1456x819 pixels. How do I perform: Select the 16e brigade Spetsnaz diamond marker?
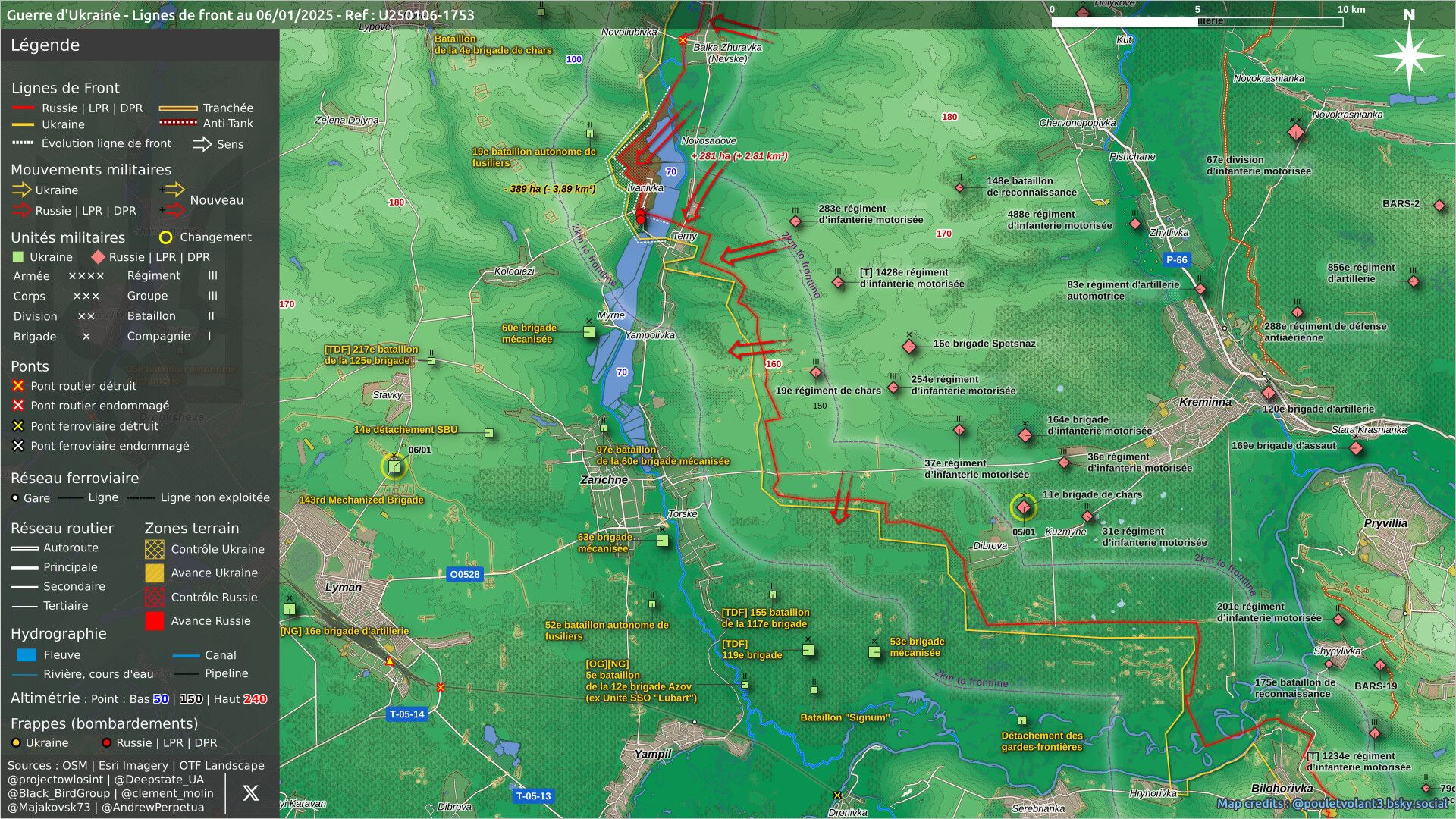coord(909,347)
